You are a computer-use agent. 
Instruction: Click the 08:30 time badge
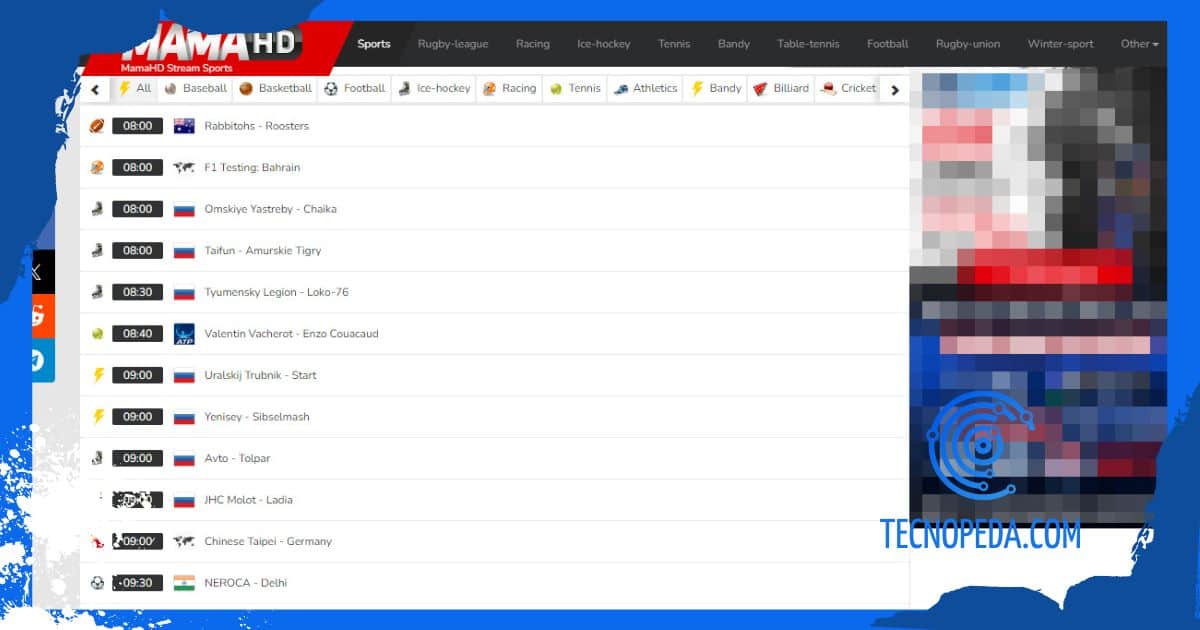click(x=137, y=292)
